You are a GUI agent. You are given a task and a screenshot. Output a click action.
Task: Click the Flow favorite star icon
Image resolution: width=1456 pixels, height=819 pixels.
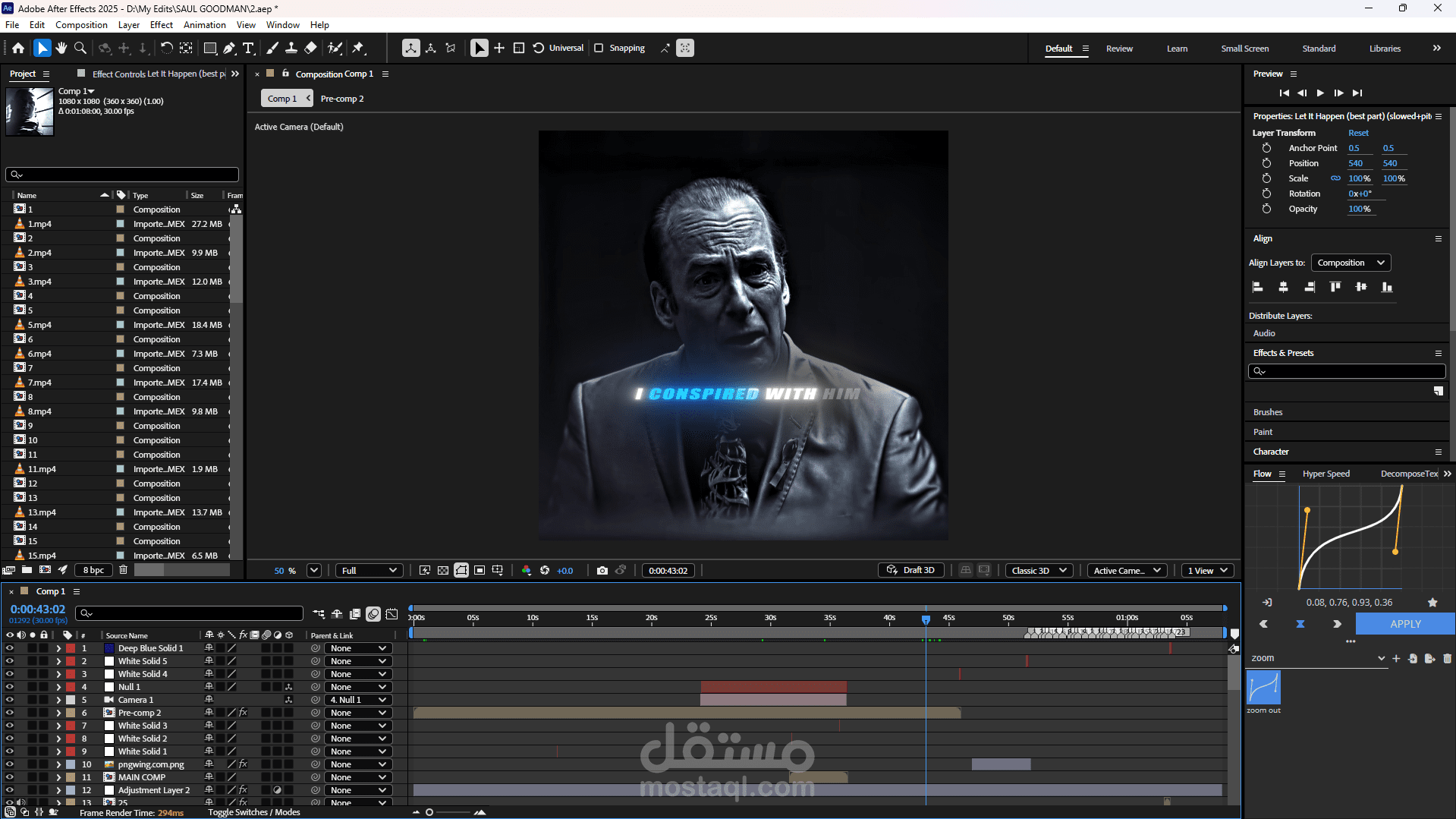click(1432, 603)
